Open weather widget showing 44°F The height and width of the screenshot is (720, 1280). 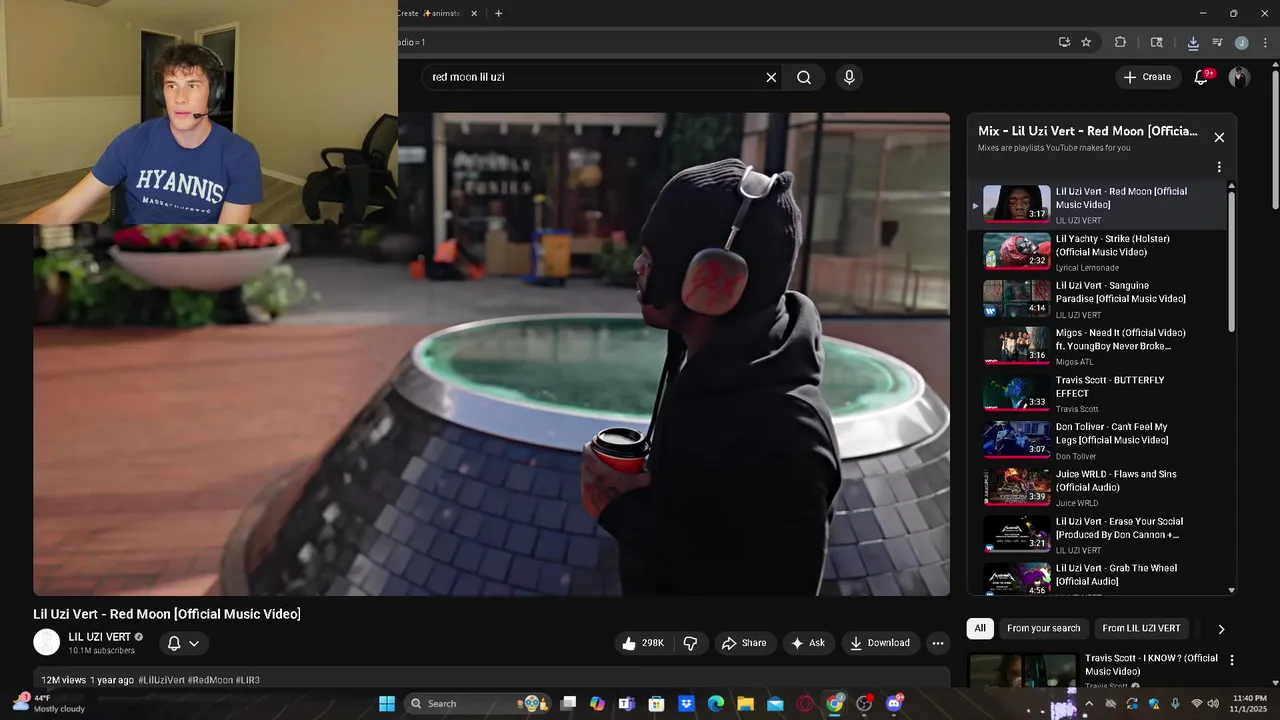click(48, 703)
